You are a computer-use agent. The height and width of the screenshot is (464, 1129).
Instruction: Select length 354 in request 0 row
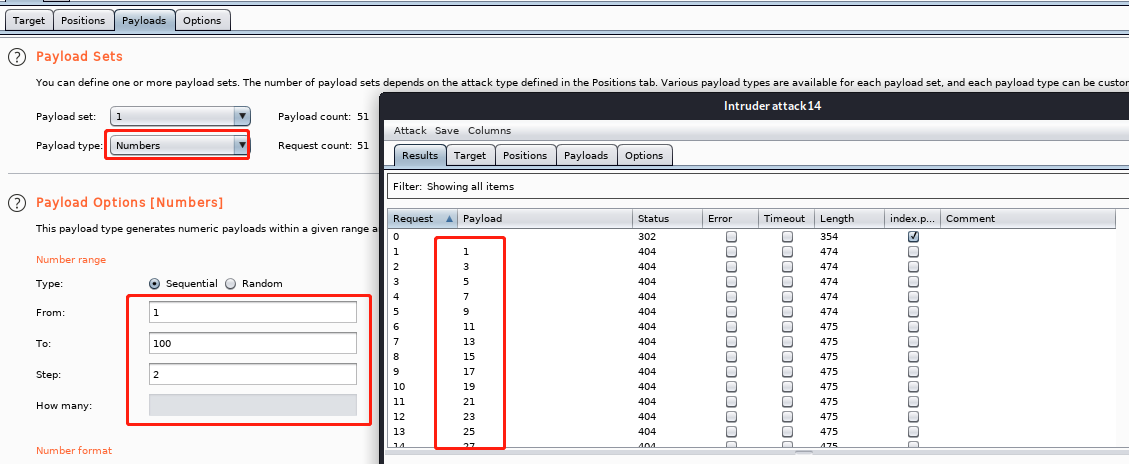point(829,236)
